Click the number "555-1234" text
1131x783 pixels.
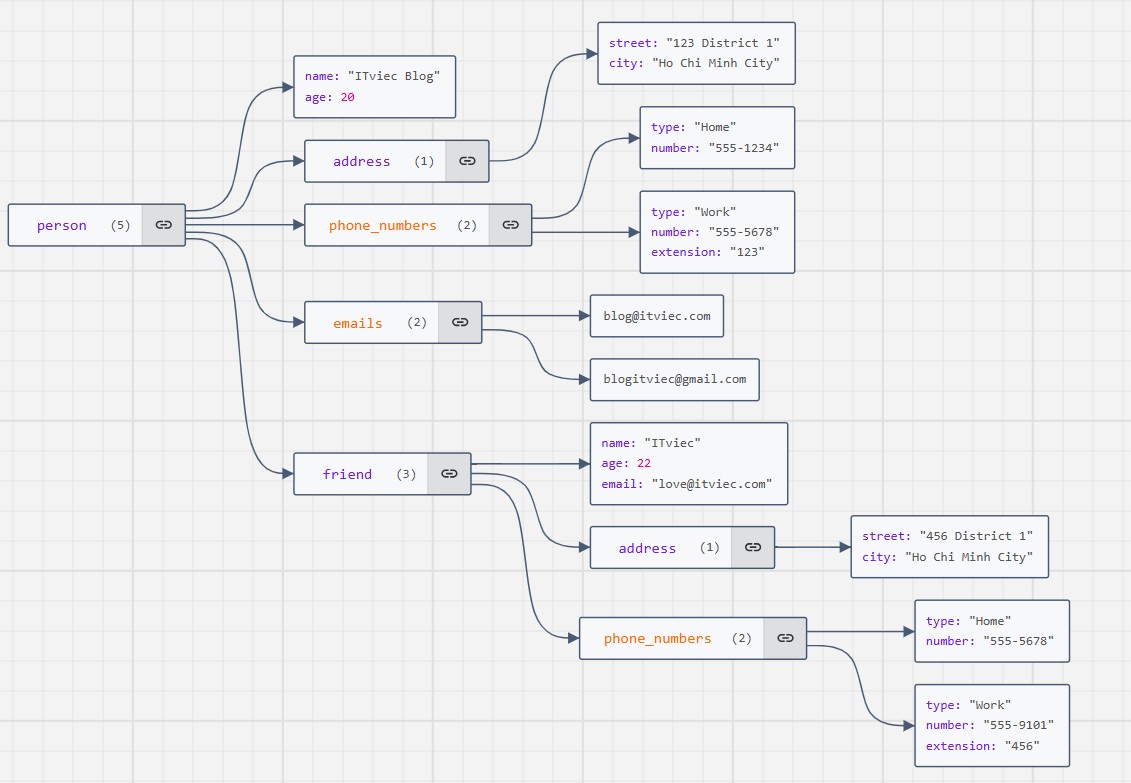715,148
